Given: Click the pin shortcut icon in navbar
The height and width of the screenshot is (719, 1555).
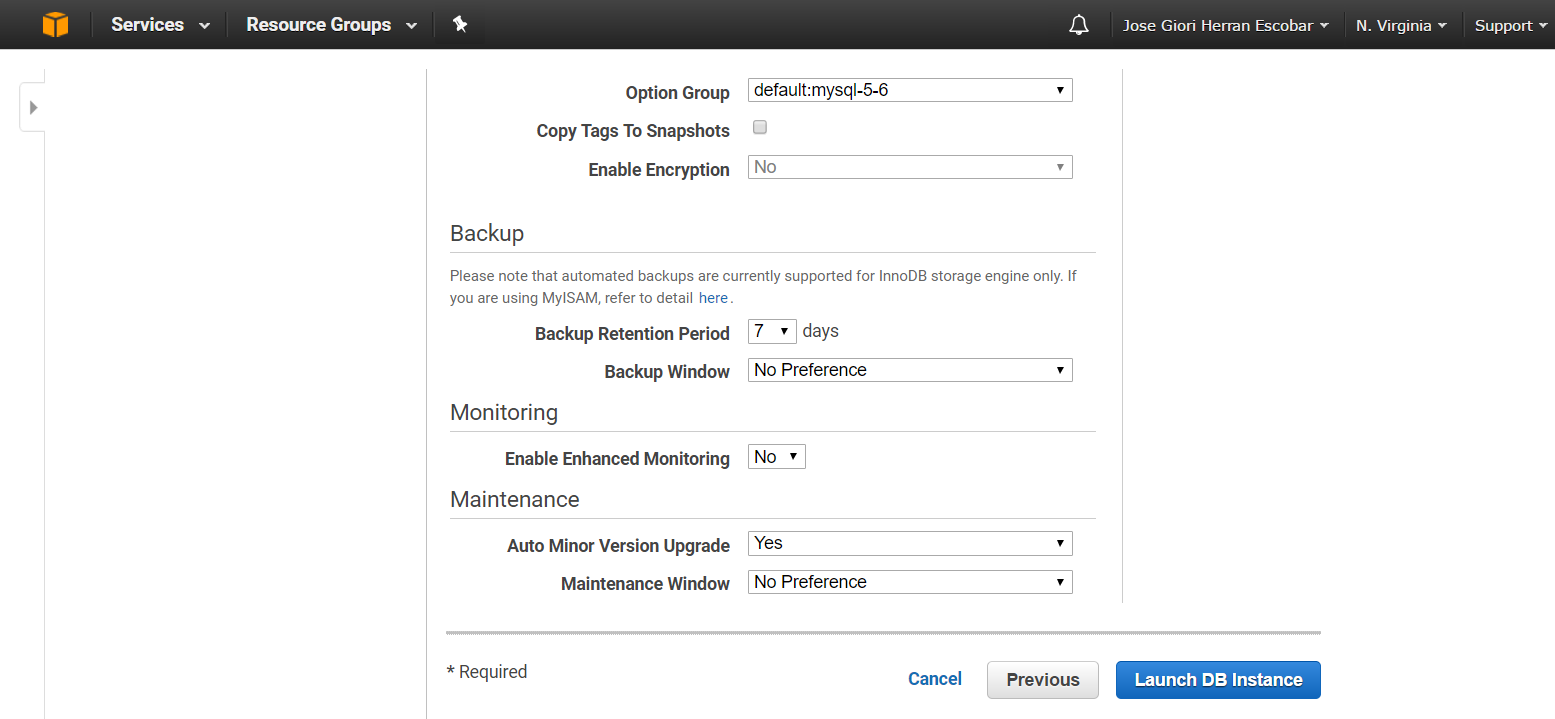Looking at the screenshot, I should click(460, 24).
